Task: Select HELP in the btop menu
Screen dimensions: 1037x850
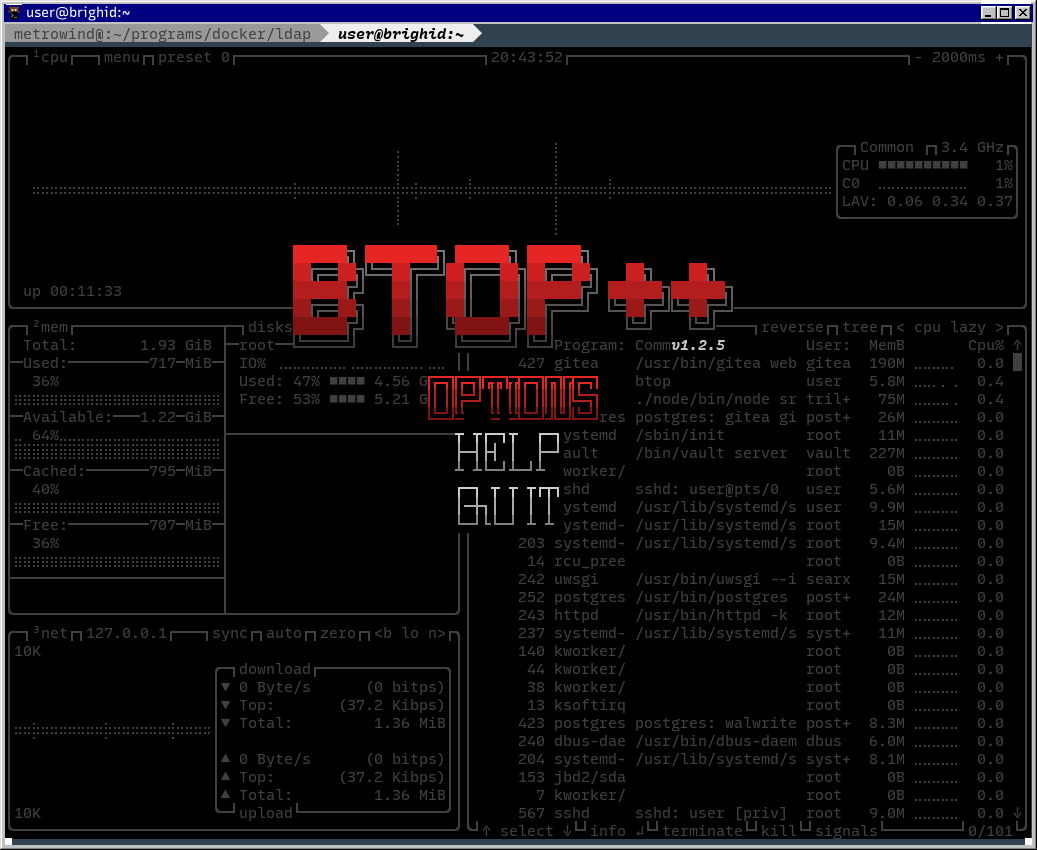Action: click(x=507, y=453)
